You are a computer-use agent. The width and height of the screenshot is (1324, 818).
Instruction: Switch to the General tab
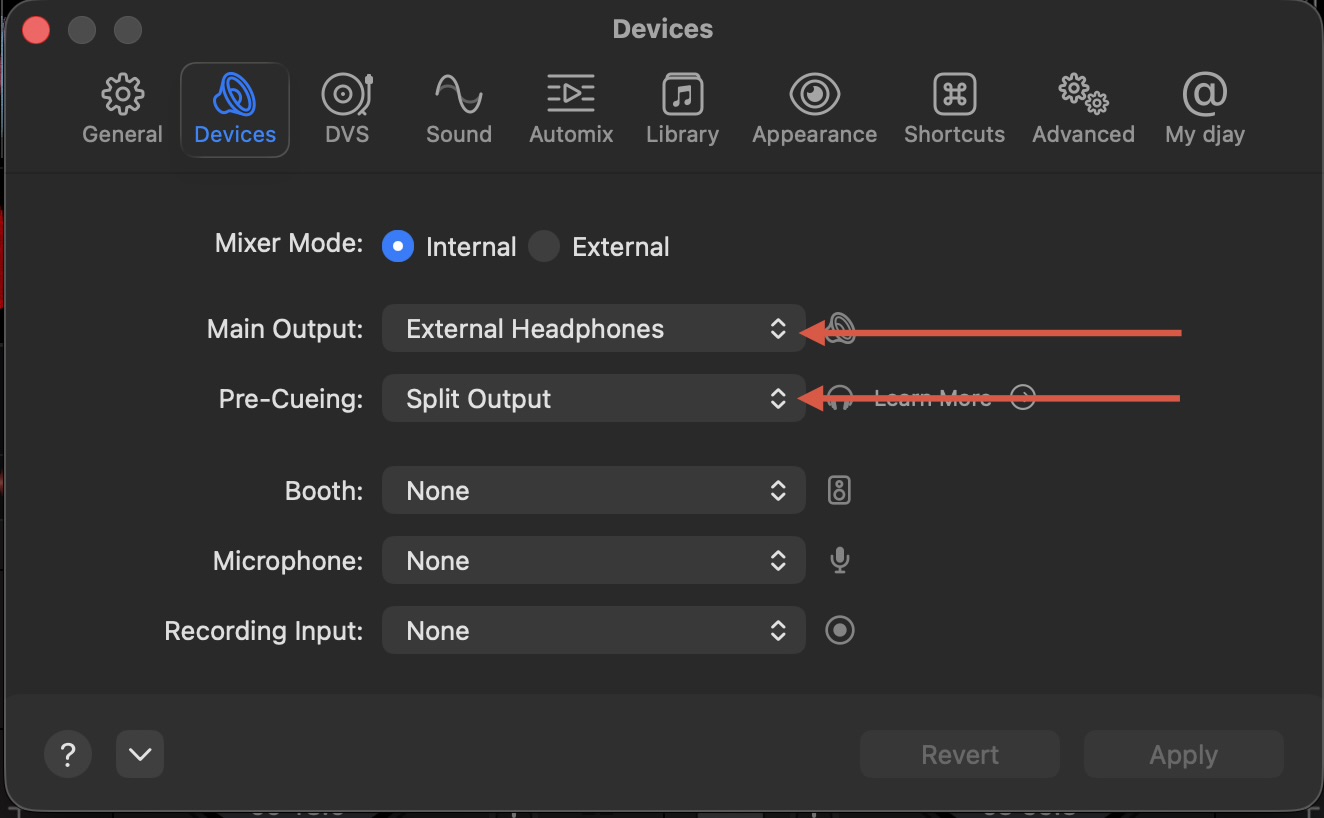122,109
